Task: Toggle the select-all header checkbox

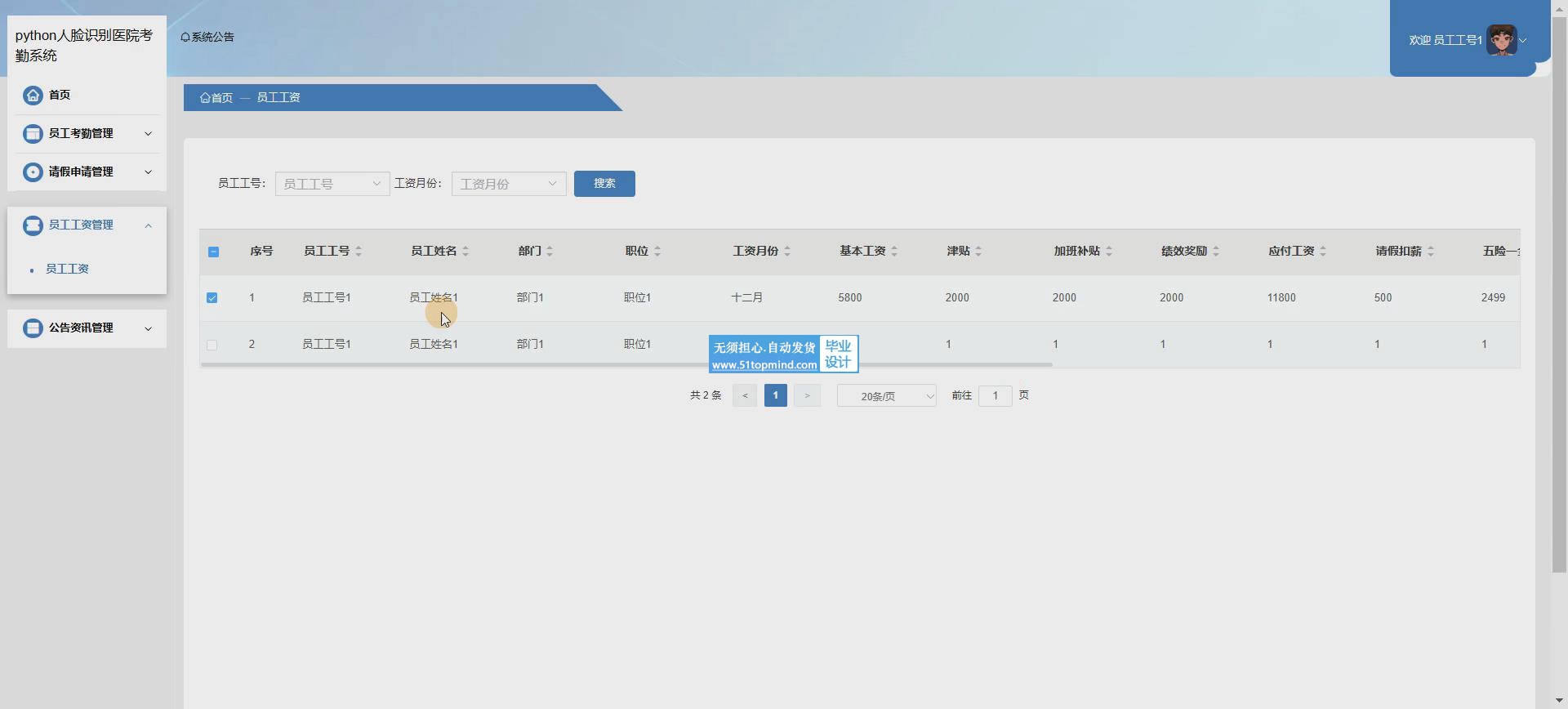Action: click(213, 252)
